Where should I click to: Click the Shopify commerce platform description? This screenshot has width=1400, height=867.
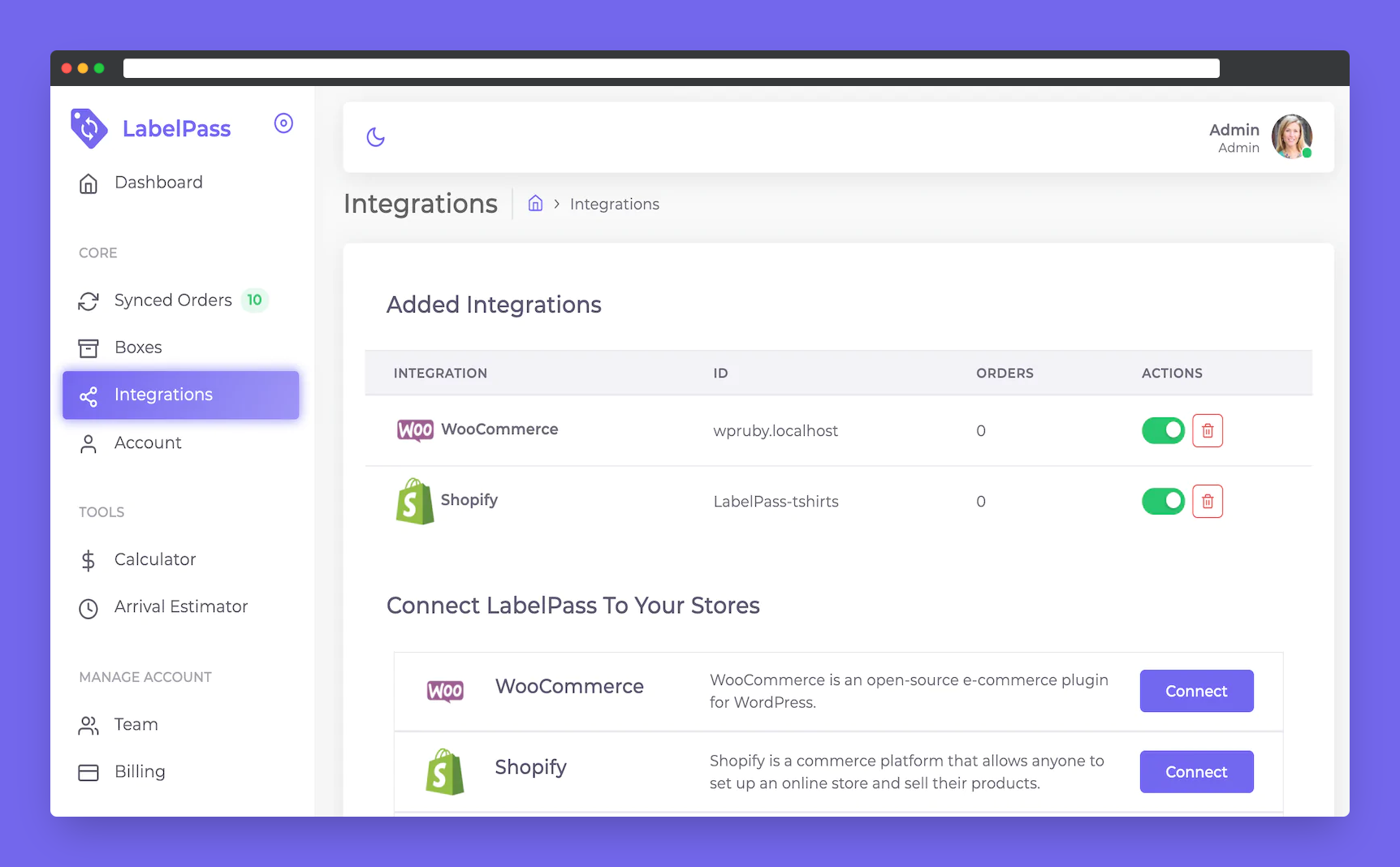pyautogui.click(x=907, y=772)
